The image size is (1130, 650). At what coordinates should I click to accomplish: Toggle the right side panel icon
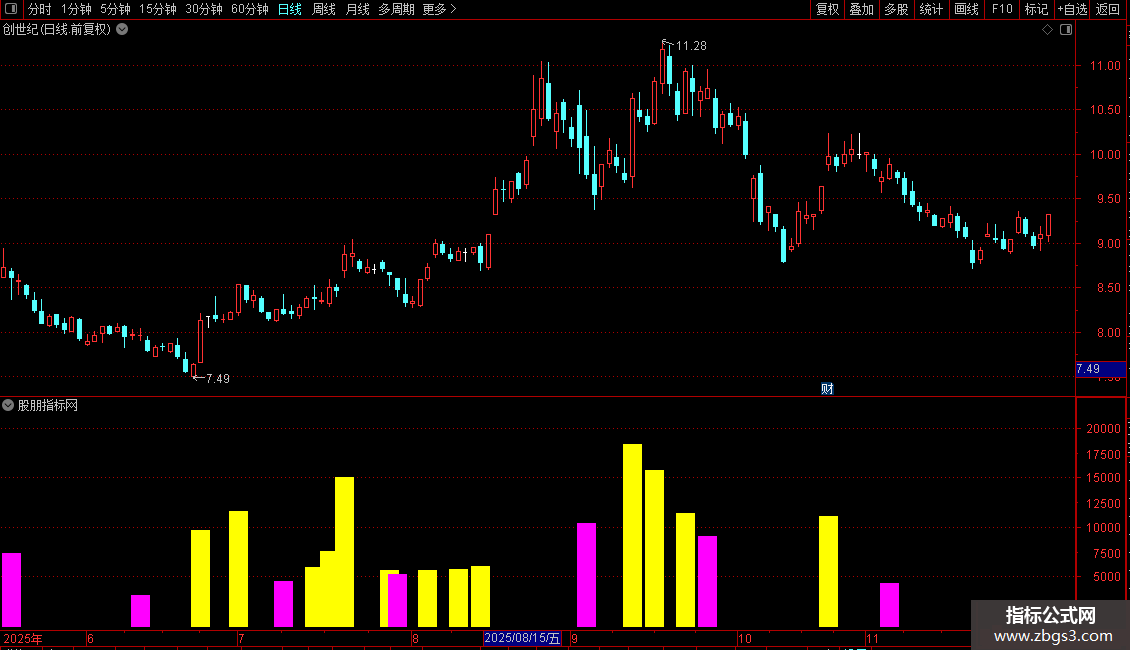pyautogui.click(x=1066, y=30)
